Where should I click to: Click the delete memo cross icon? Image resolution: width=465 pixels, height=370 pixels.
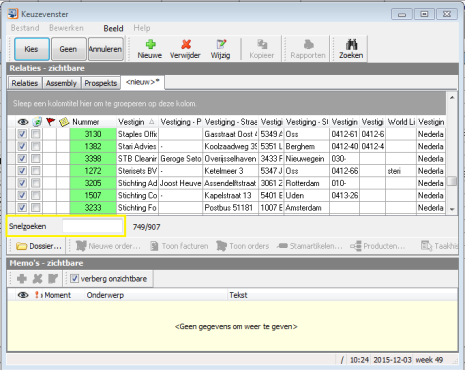37,278
